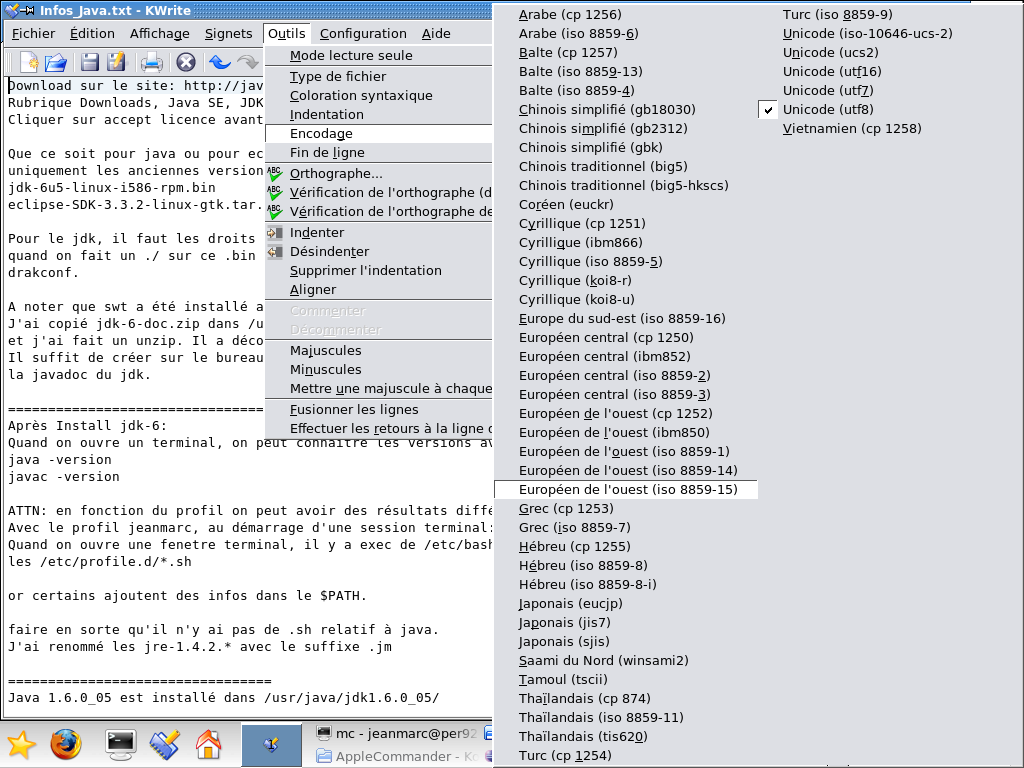Select Unicode (utf8) checked encoding
Viewport: 1024px width, 768px height.
pos(889,109)
